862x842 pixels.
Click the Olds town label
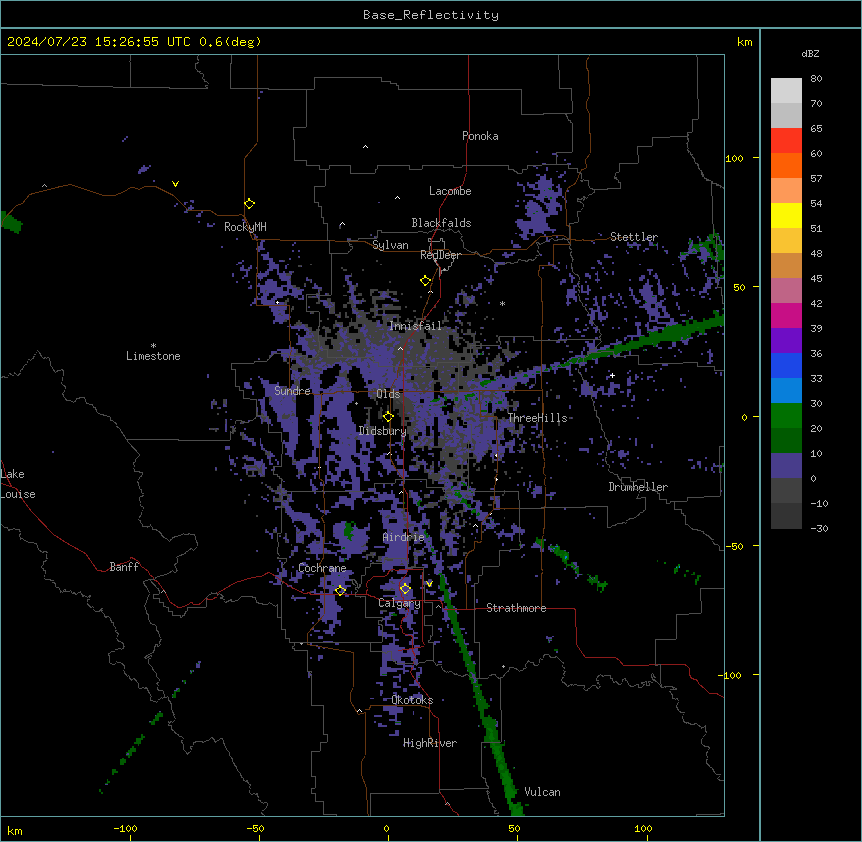388,394
